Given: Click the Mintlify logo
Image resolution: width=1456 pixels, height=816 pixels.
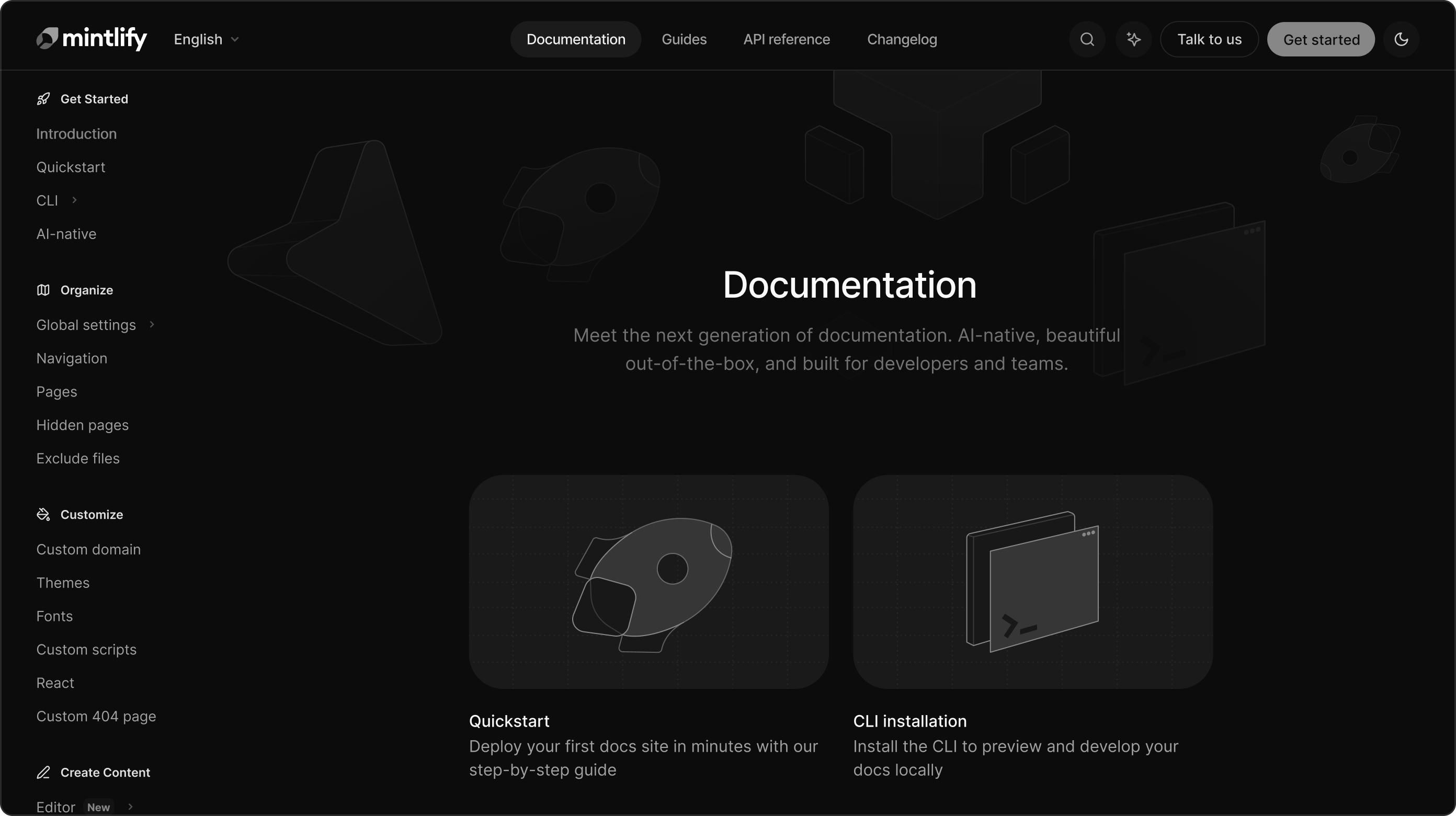Looking at the screenshot, I should click(x=92, y=39).
